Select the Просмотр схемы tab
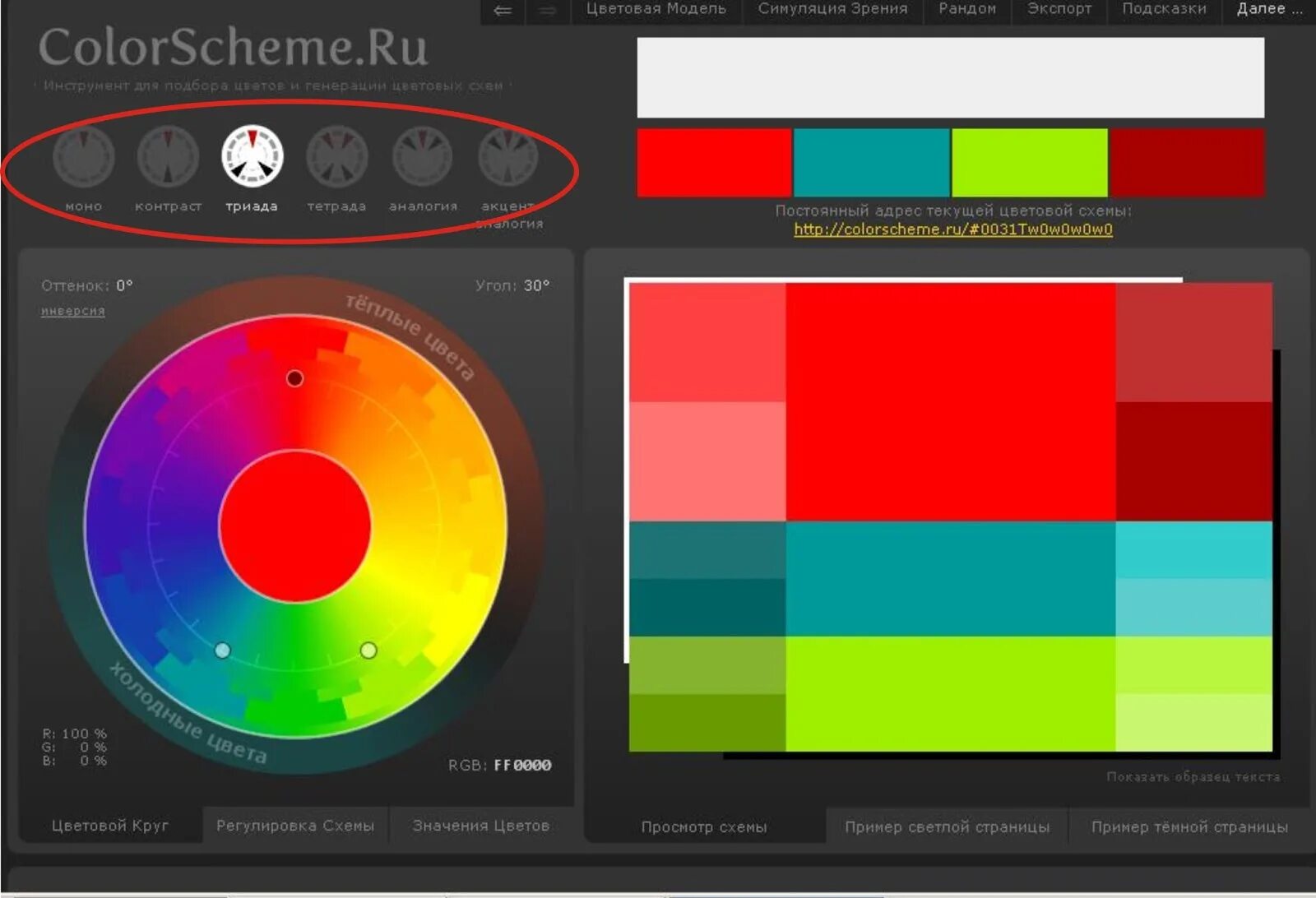This screenshot has width=1316, height=898. pyautogui.click(x=704, y=827)
